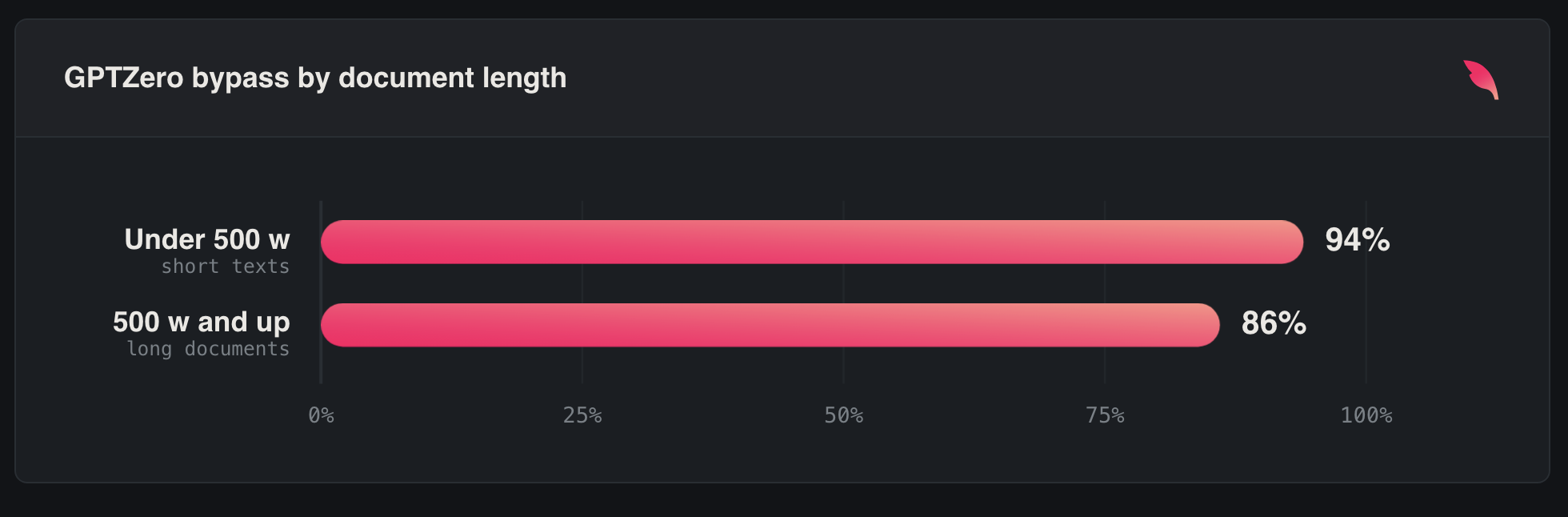Click the 86% value label
The image size is (1568, 517).
point(1274,323)
